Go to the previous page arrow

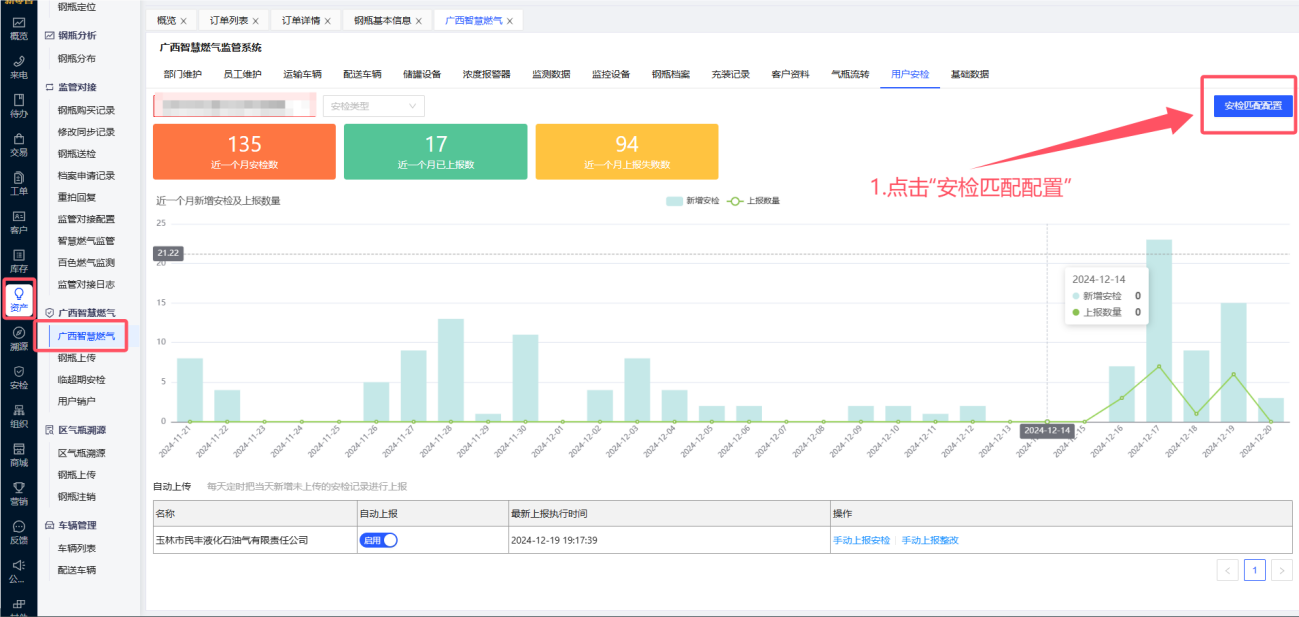1227,570
